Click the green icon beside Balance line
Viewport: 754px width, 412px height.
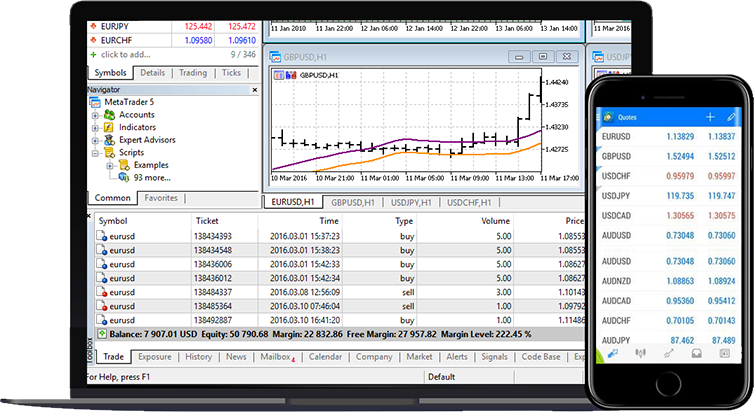tap(102, 334)
